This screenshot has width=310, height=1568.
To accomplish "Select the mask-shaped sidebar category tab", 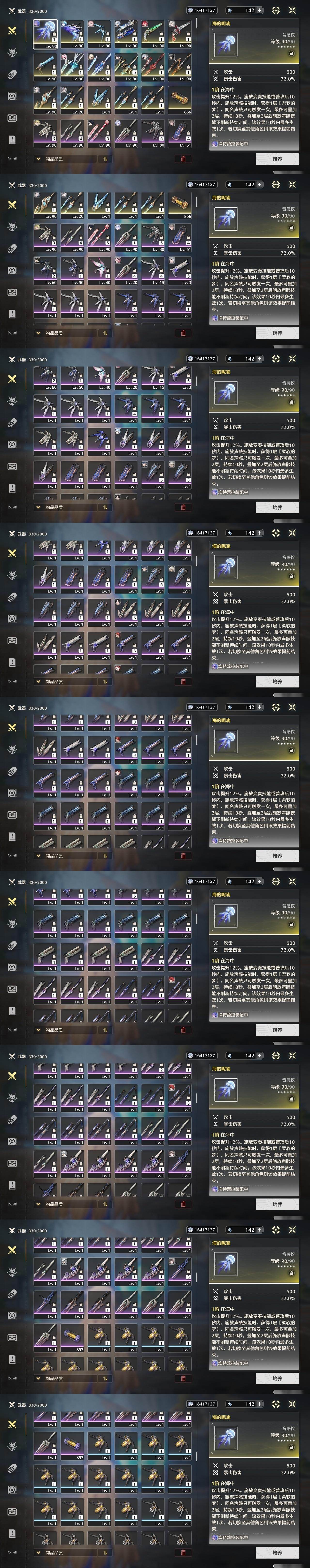I will pos(12,117).
